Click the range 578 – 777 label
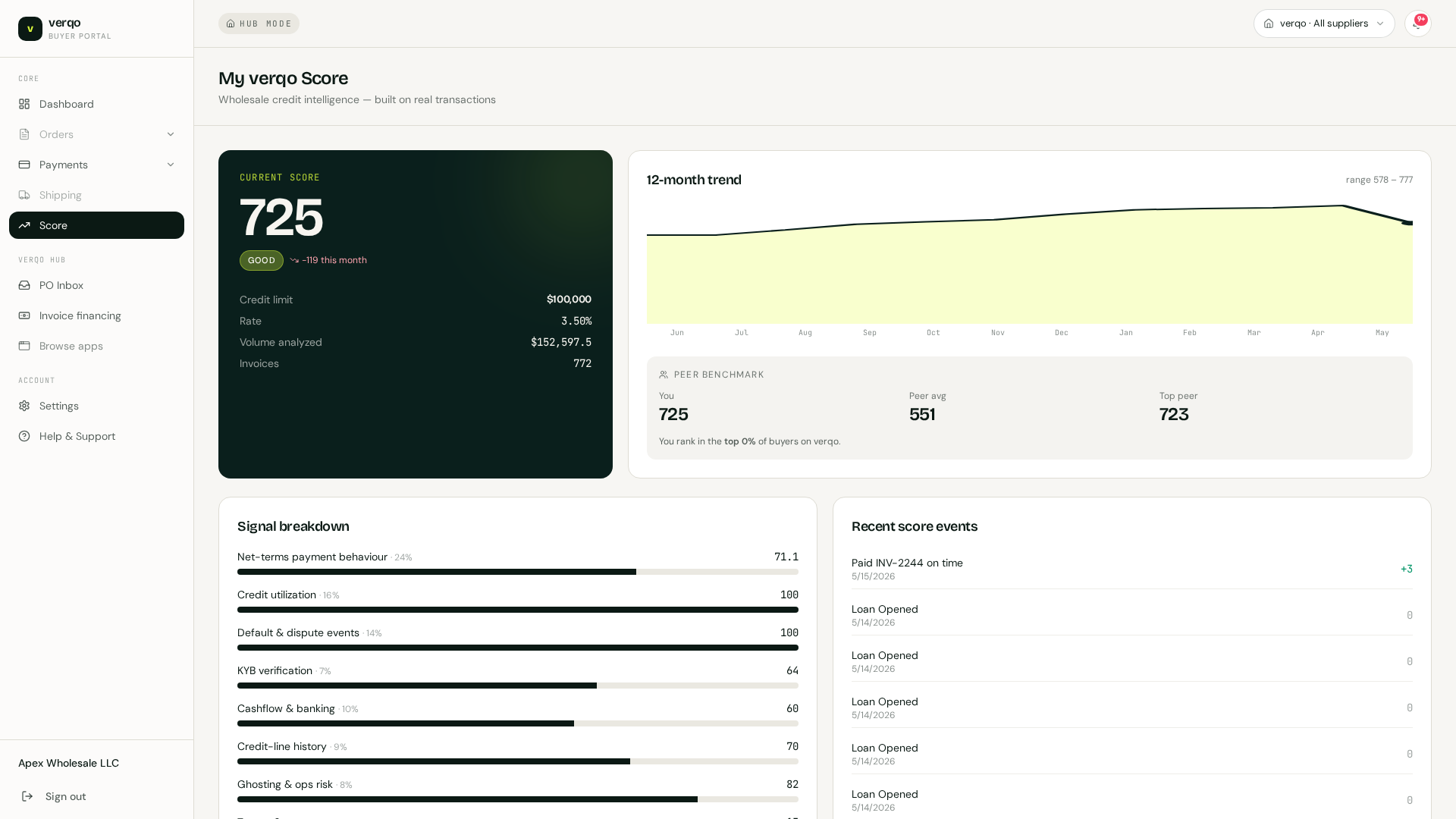This screenshot has height=819, width=1456. coord(1379,180)
